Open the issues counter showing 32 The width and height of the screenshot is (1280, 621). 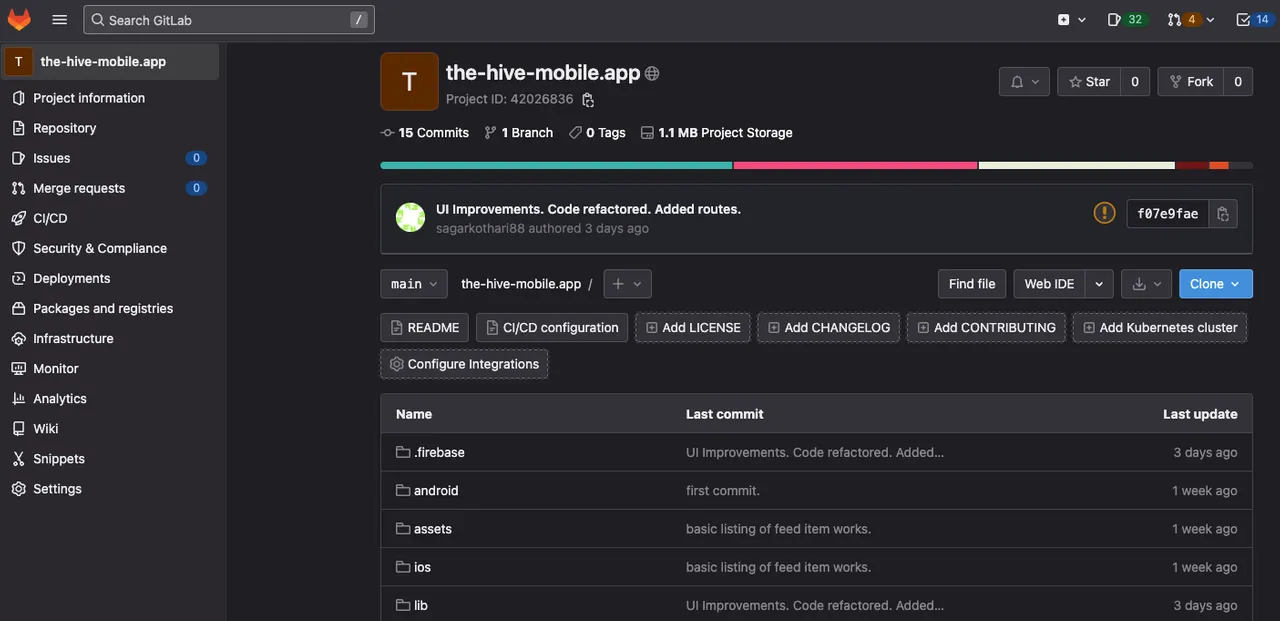point(1126,19)
